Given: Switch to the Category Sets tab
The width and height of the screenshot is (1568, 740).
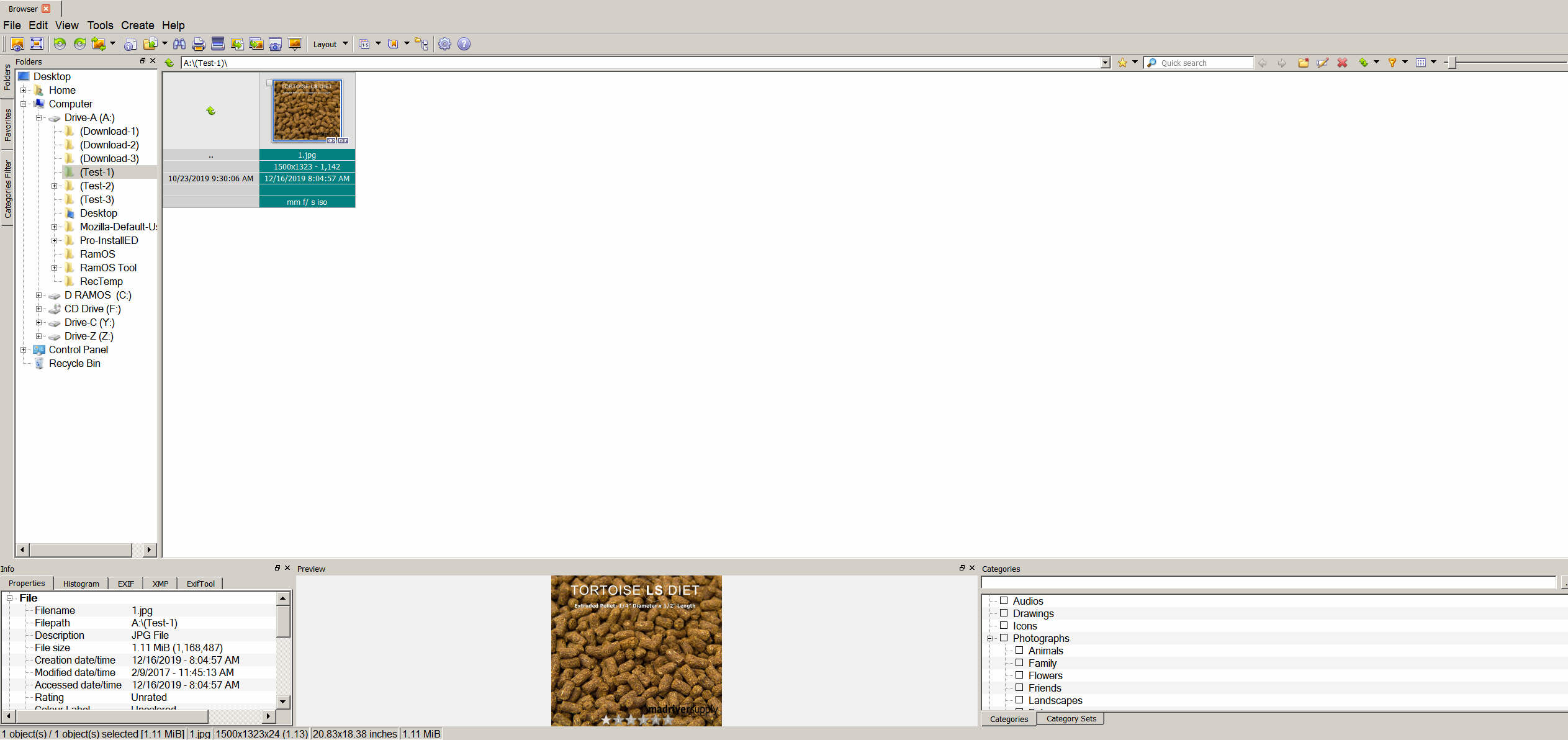Looking at the screenshot, I should click(x=1071, y=719).
